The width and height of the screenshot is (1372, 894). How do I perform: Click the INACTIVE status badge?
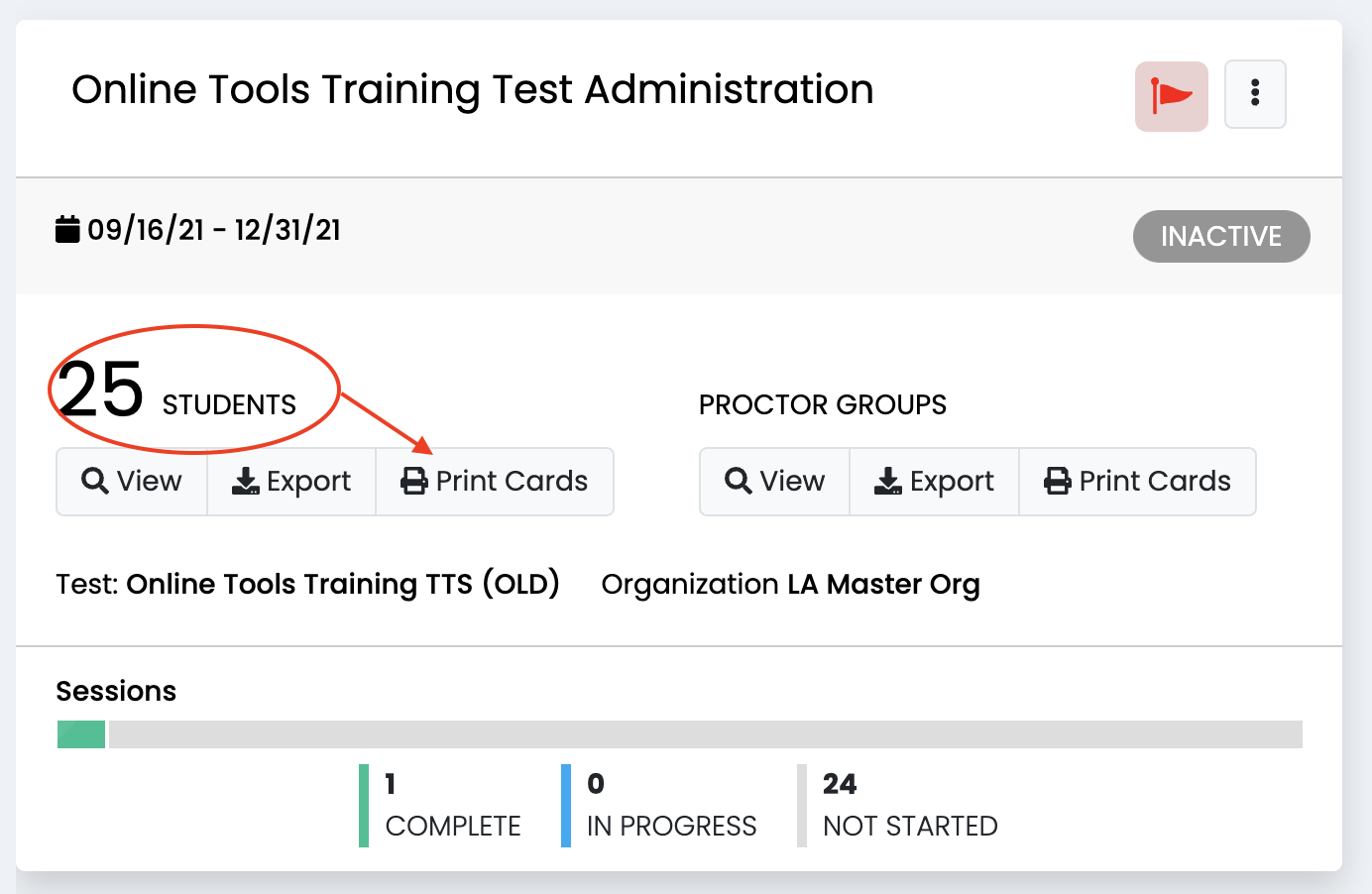(x=1221, y=236)
